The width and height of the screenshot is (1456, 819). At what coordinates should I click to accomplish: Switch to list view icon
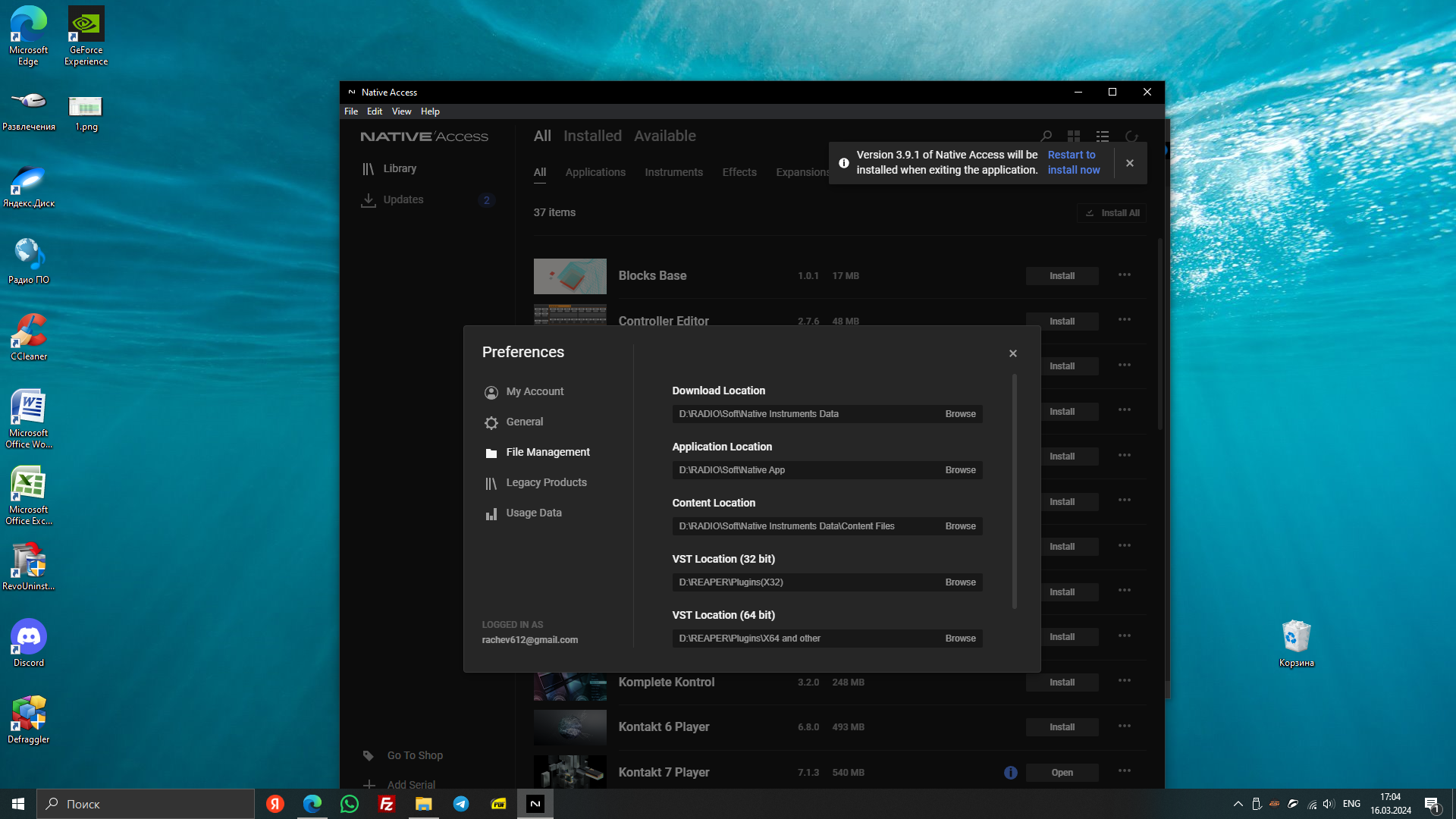[1103, 136]
